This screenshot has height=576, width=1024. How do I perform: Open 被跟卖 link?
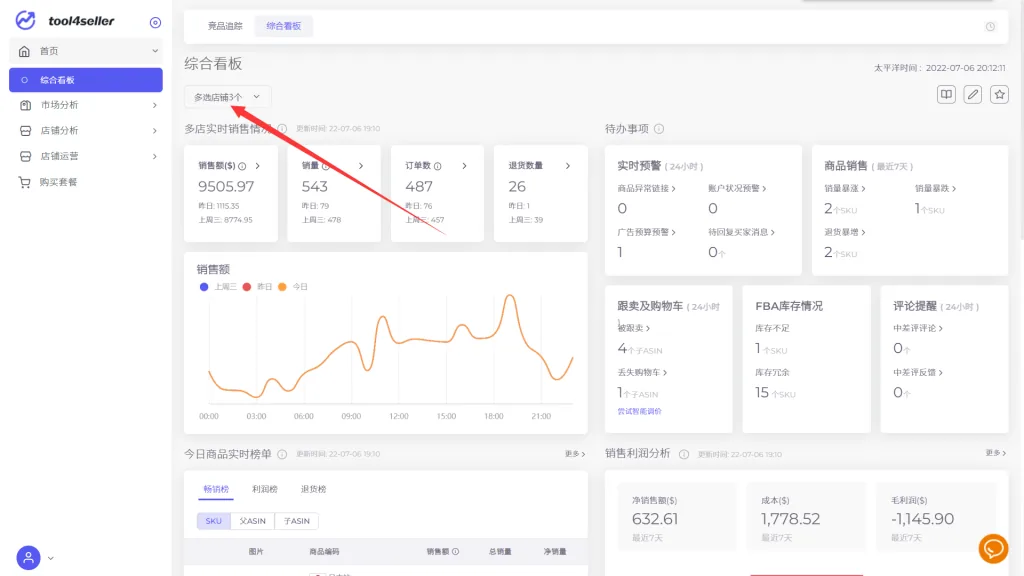(633, 328)
